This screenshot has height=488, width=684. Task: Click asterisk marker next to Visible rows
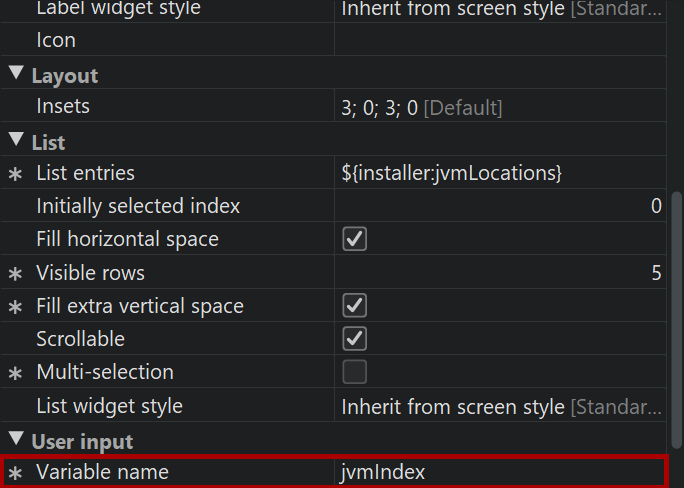click(15, 273)
